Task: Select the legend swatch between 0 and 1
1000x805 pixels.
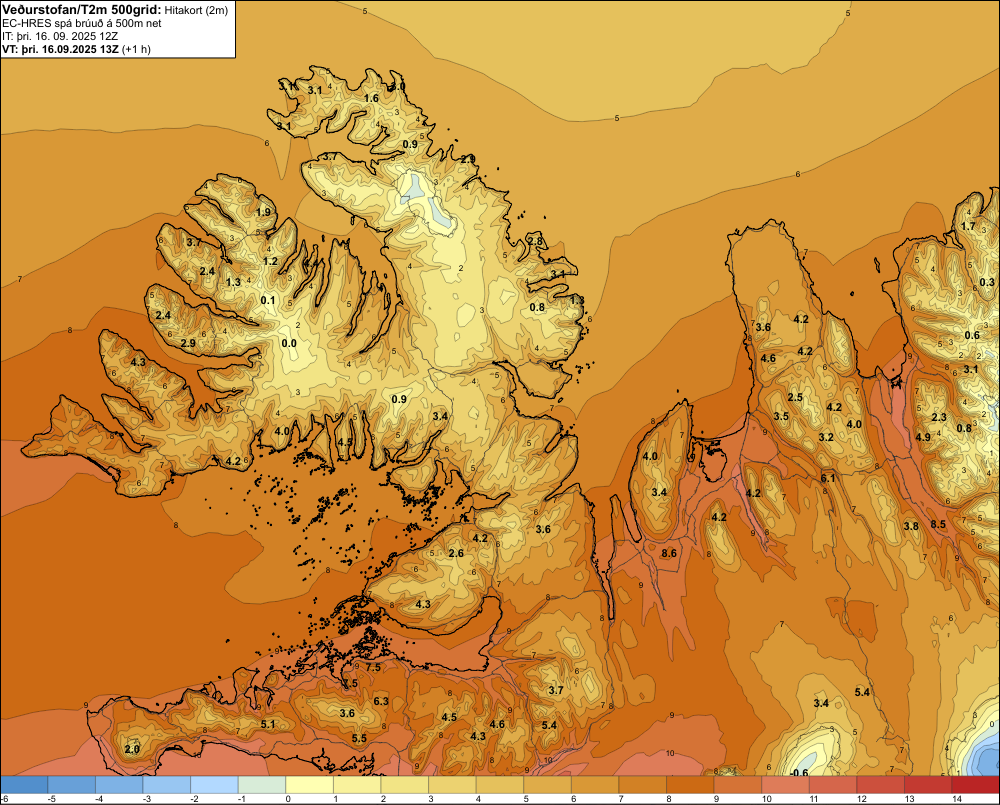Action: coord(310,785)
